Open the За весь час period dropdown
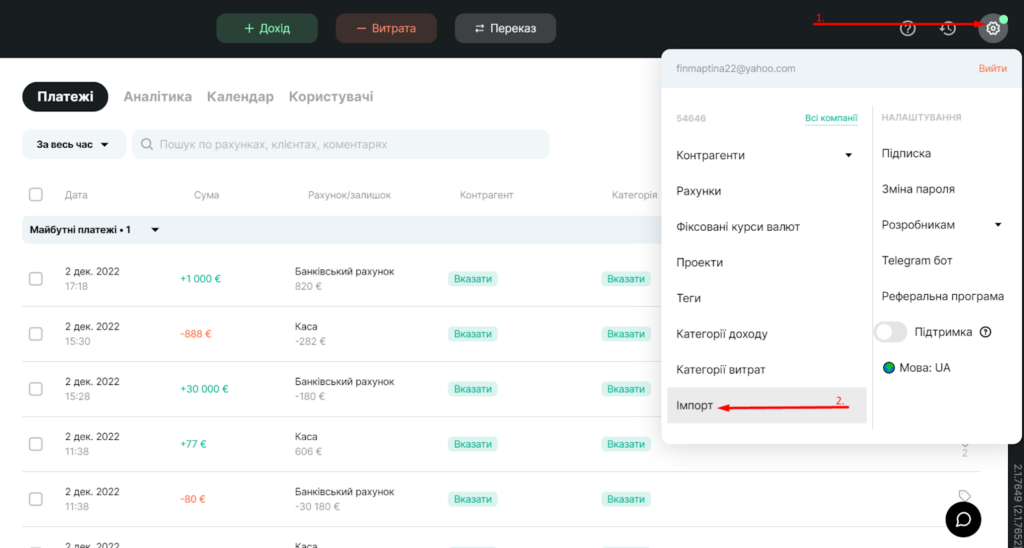Screen dimensions: 1024x548 click(74, 144)
